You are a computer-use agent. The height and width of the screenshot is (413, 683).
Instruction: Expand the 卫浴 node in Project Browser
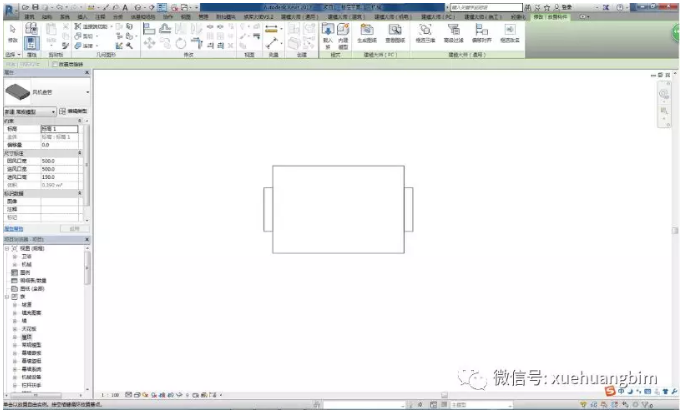point(14,257)
